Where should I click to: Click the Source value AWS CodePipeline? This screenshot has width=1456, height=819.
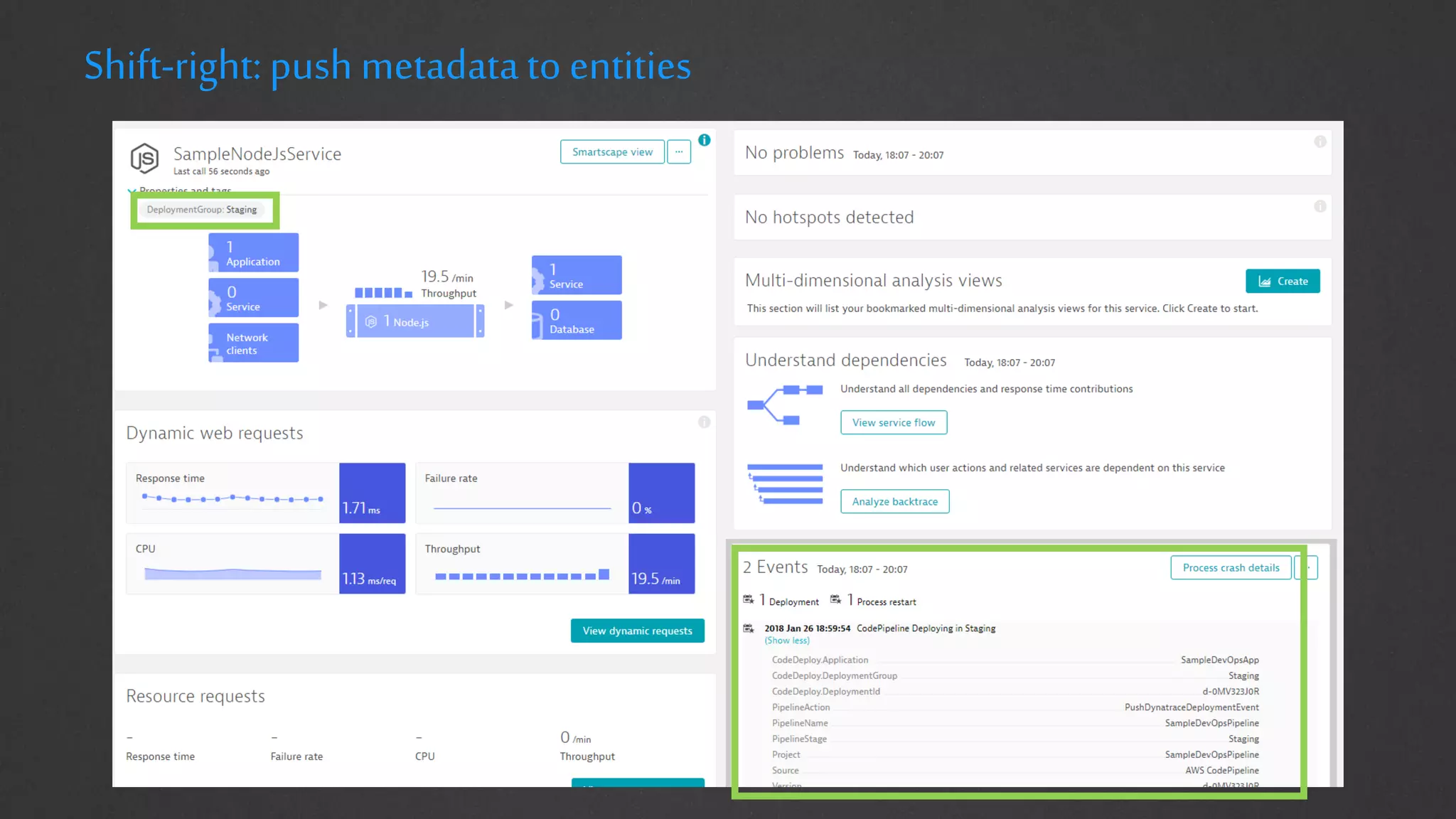pos(1222,771)
